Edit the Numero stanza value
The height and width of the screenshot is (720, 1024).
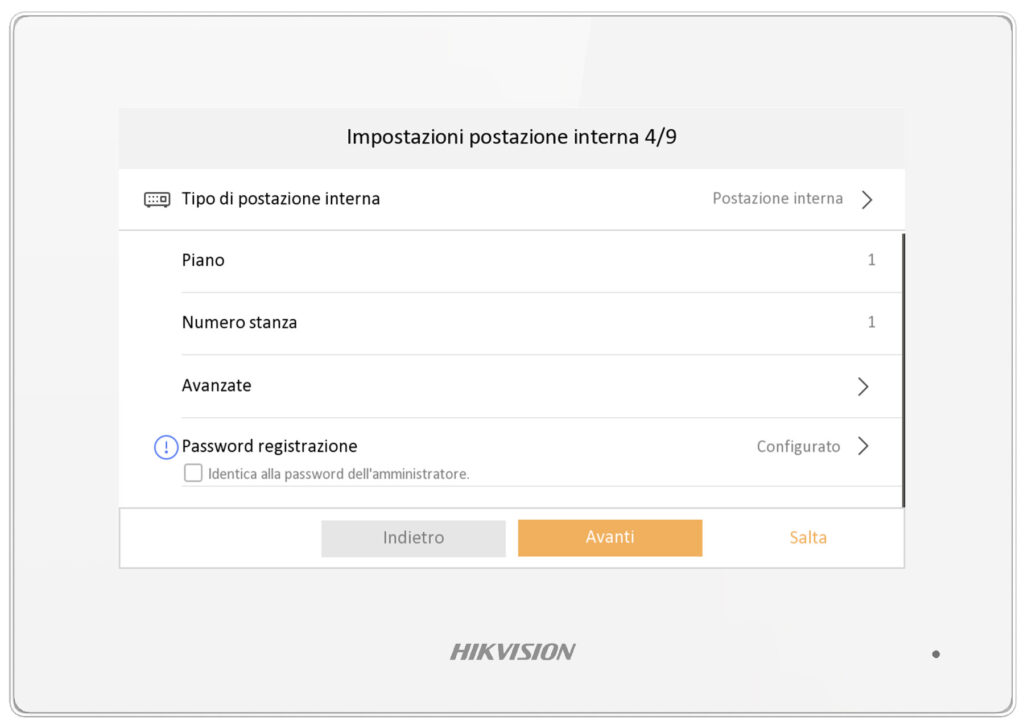coord(871,322)
